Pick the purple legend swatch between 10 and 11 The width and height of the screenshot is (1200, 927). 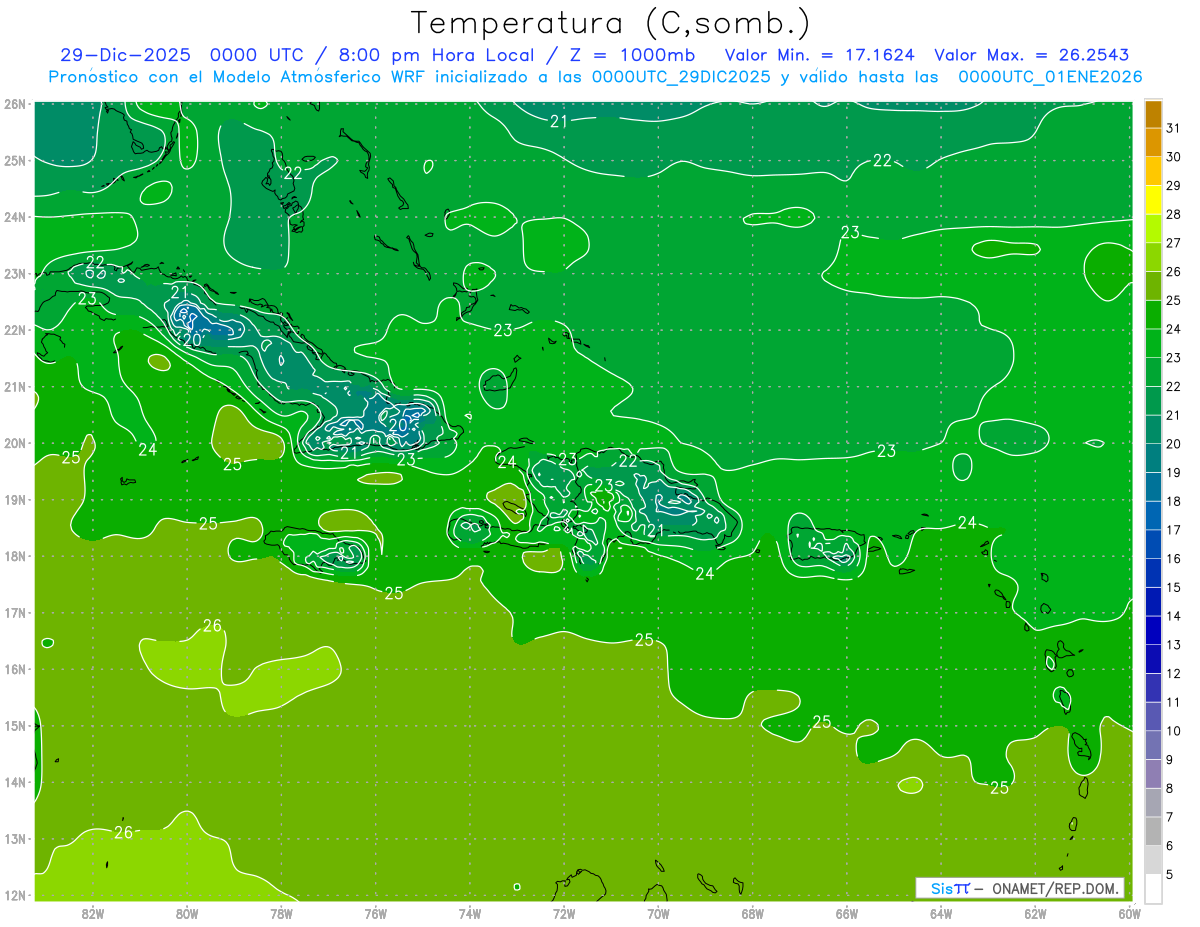click(1153, 717)
